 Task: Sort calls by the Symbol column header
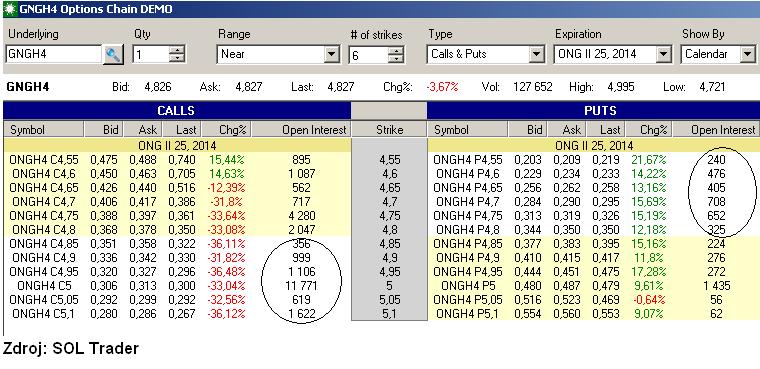pyautogui.click(x=44, y=129)
